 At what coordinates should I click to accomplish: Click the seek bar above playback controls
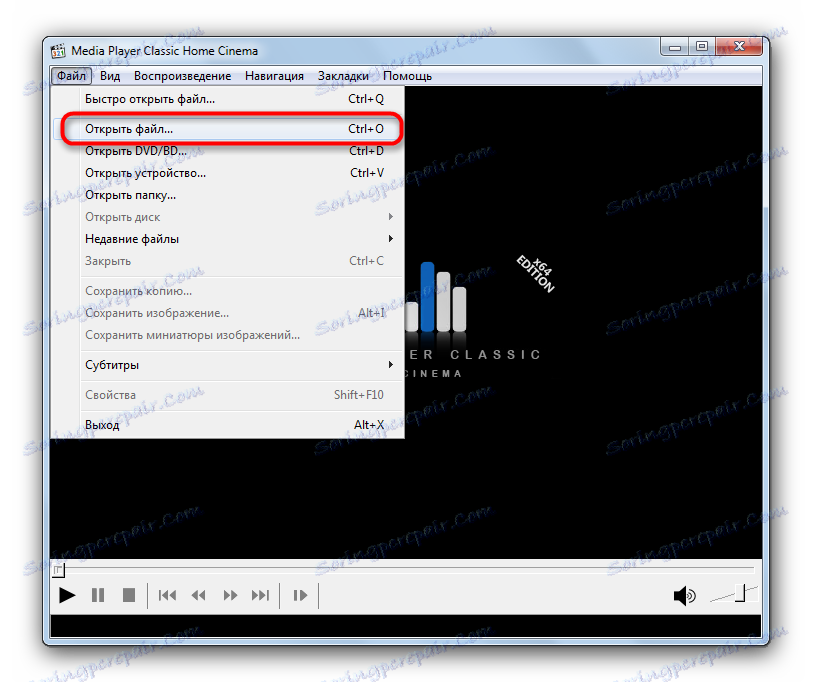(x=400, y=570)
